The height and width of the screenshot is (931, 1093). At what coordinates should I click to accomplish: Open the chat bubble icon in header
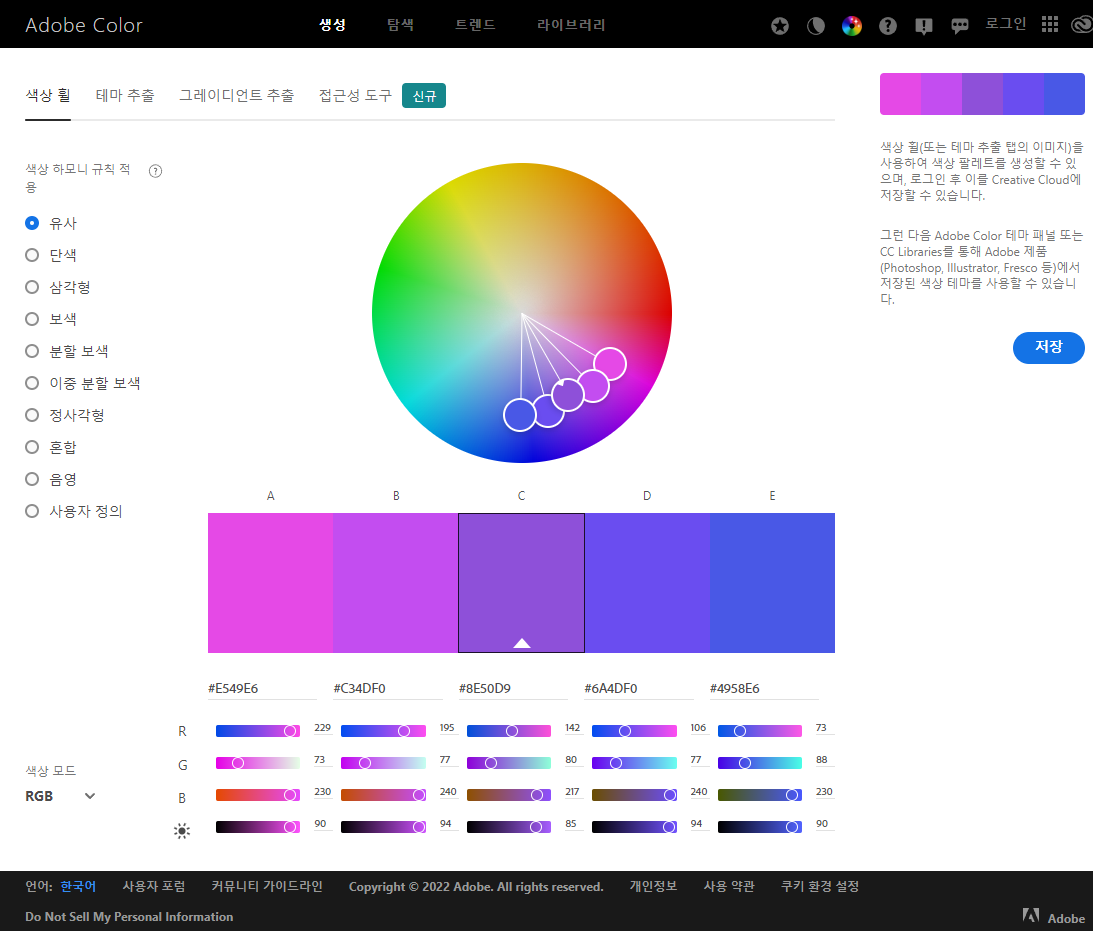pos(960,26)
